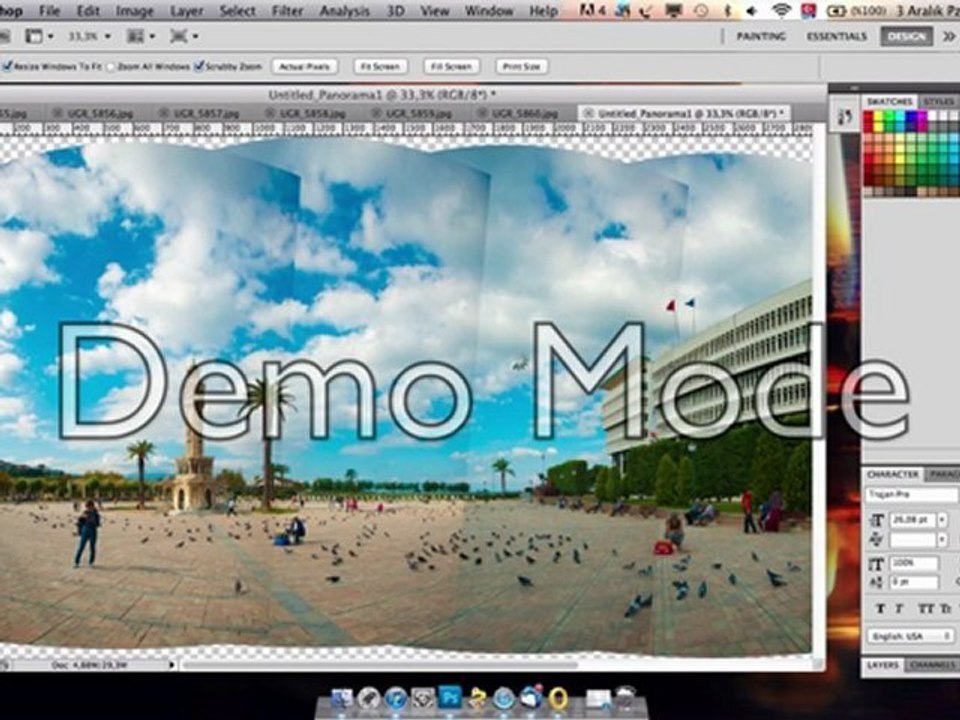The image size is (960, 720).
Task: Open the 33.3% zoom level dropdown
Action: [89, 37]
